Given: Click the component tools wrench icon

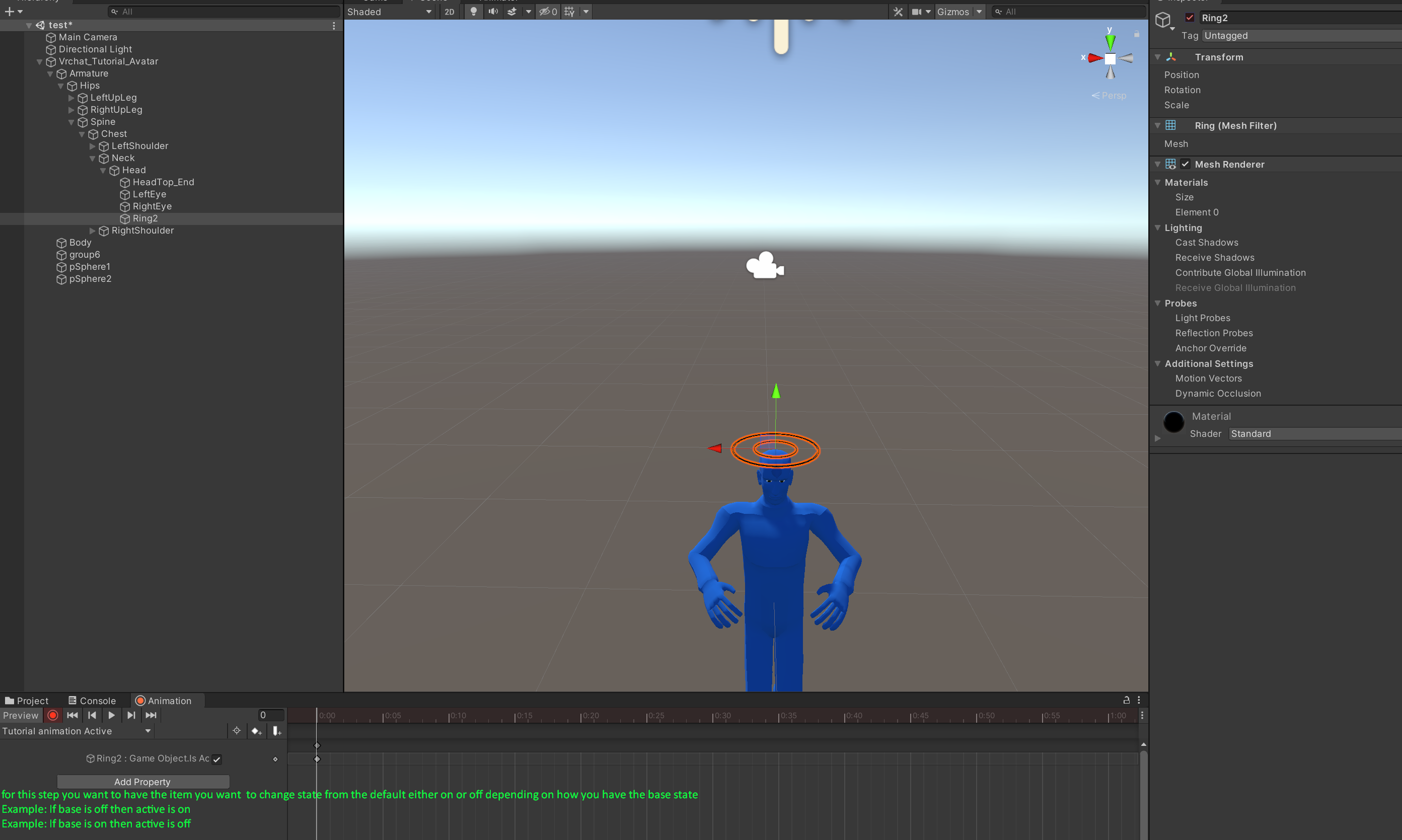Looking at the screenshot, I should click(898, 11).
